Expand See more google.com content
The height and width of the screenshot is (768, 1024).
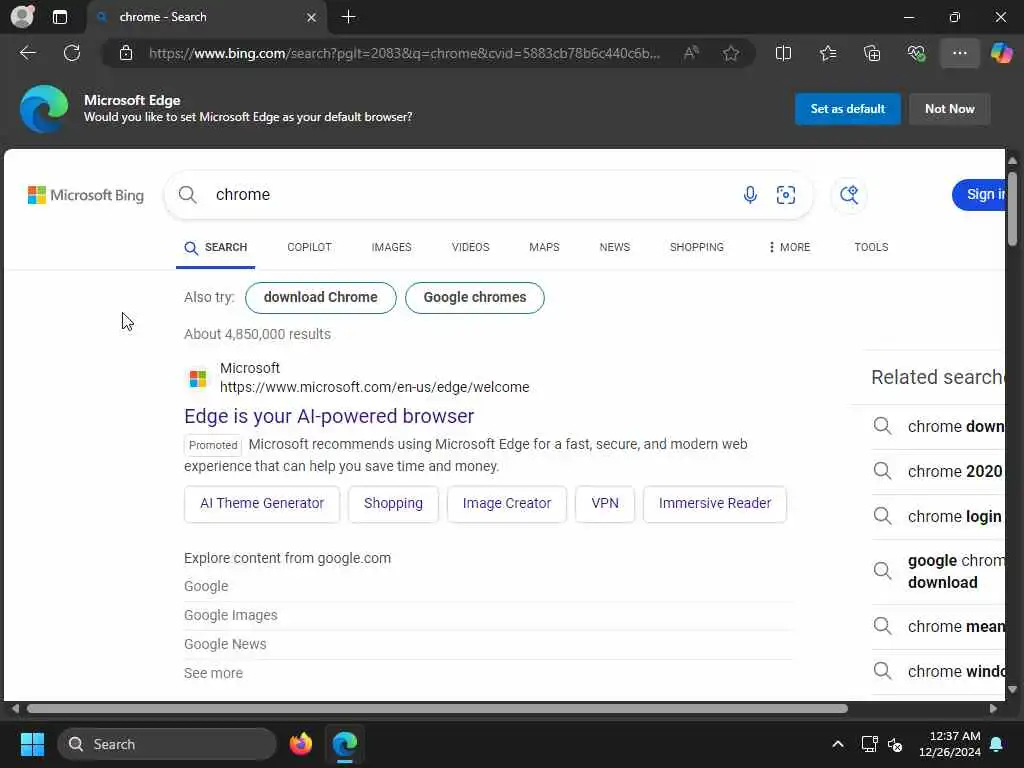click(214, 673)
